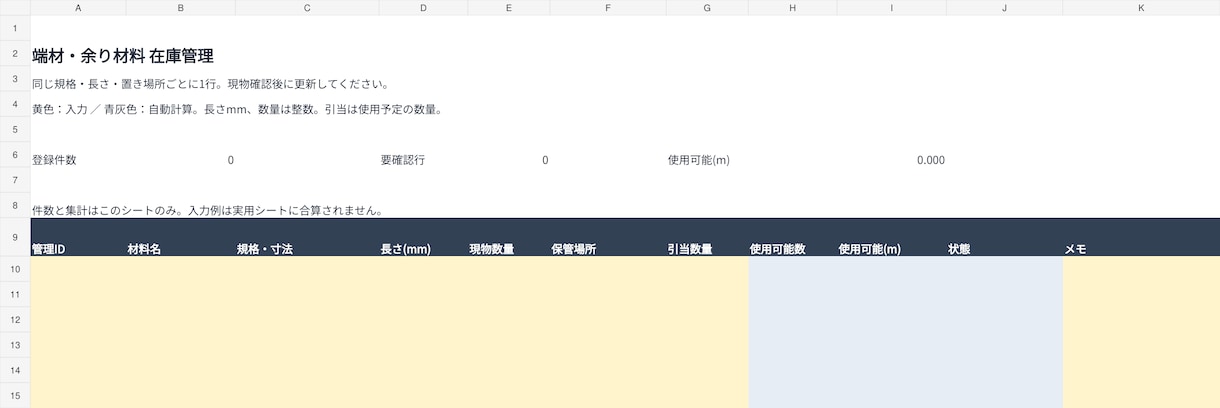Viewport: 1220px width, 408px height.
Task: Click the 状態 header cell
Action: (1004, 237)
